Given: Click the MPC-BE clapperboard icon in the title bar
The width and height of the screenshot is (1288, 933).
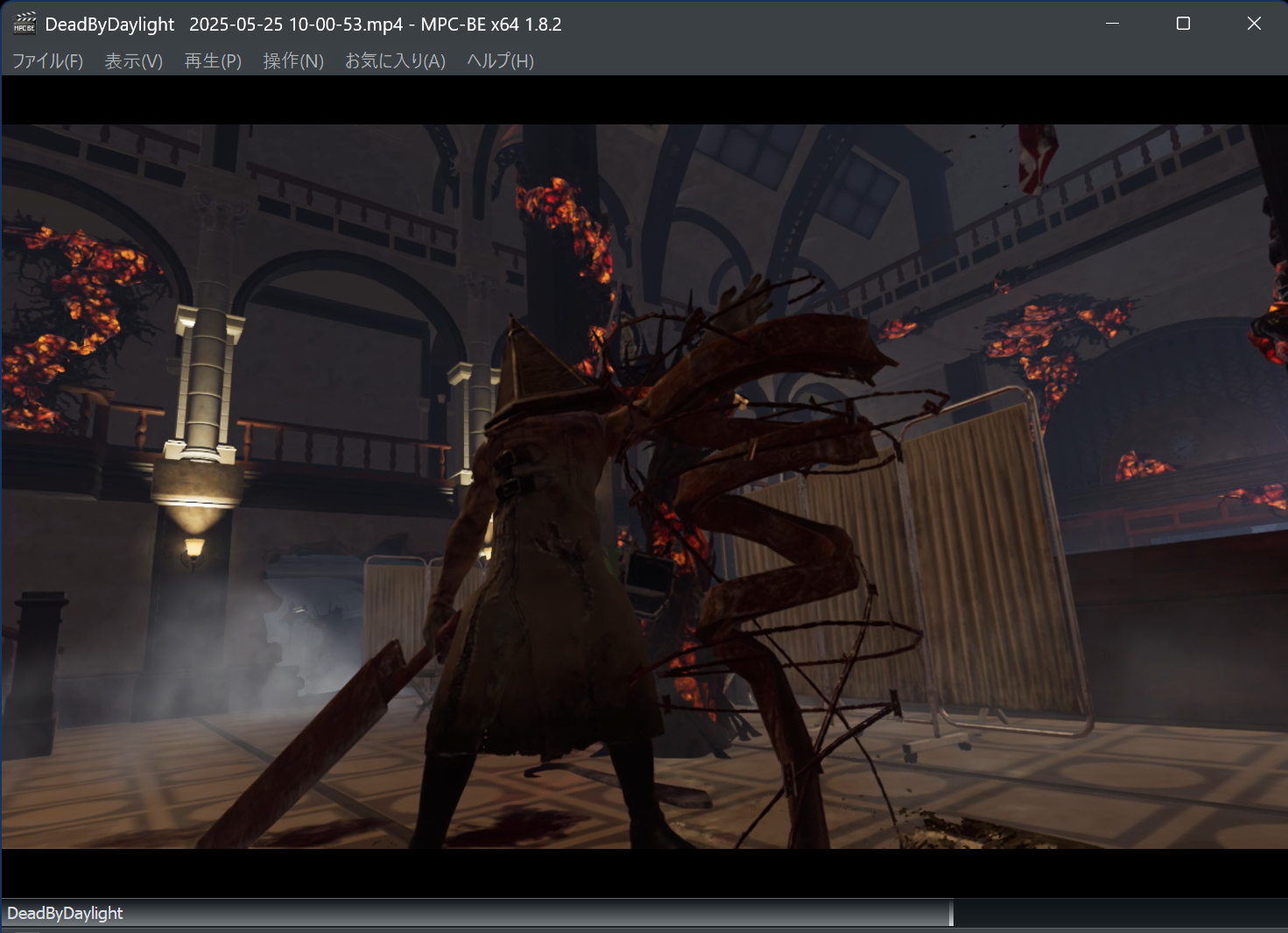Looking at the screenshot, I should 25,24.
